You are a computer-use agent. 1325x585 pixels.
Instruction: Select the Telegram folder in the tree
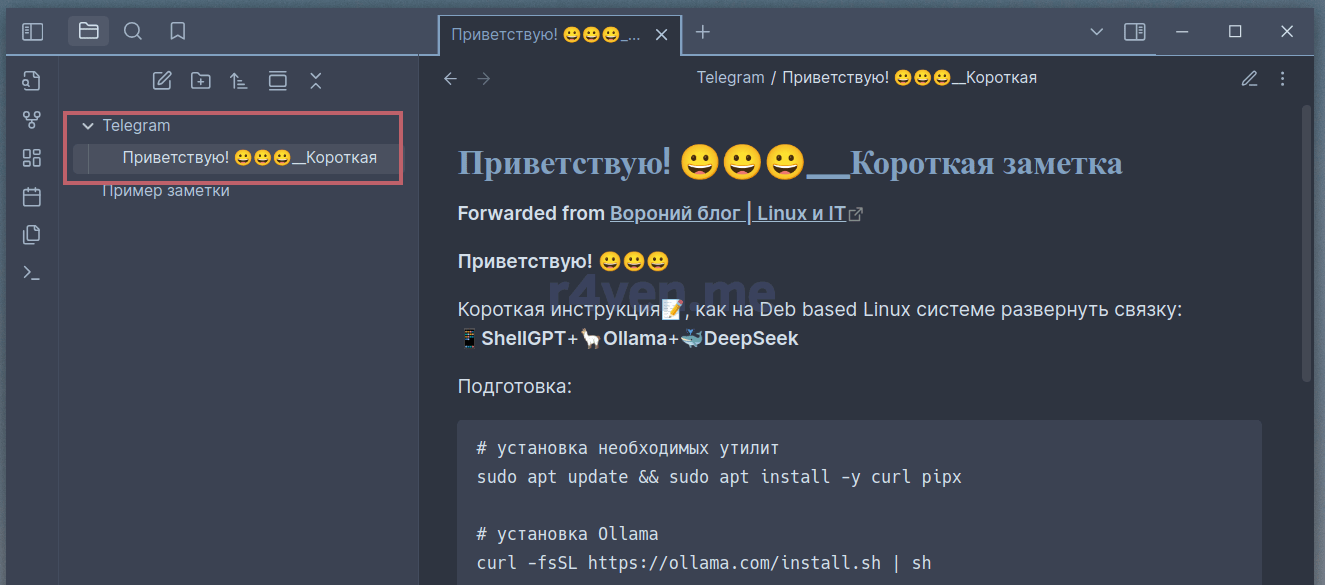pyautogui.click(x=136, y=126)
